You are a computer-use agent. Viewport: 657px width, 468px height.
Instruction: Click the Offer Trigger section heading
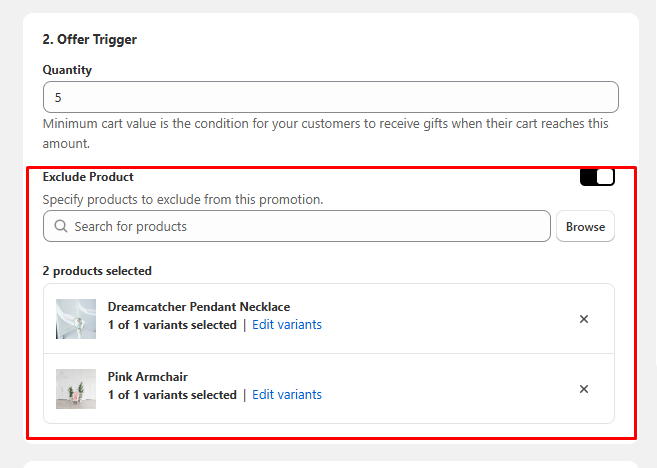[x=90, y=39]
